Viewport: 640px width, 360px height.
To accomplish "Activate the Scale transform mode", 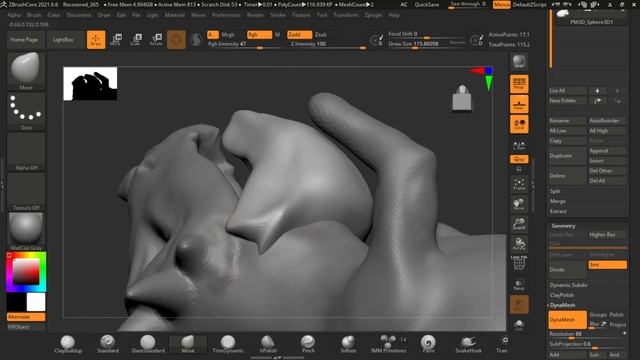I will [136, 40].
